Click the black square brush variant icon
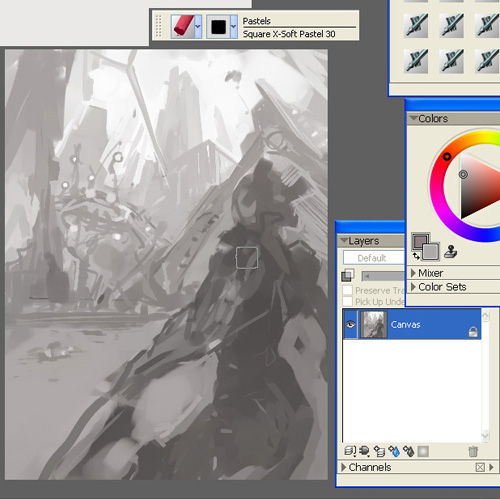Image resolution: width=500 pixels, height=500 pixels. pyautogui.click(x=218, y=26)
